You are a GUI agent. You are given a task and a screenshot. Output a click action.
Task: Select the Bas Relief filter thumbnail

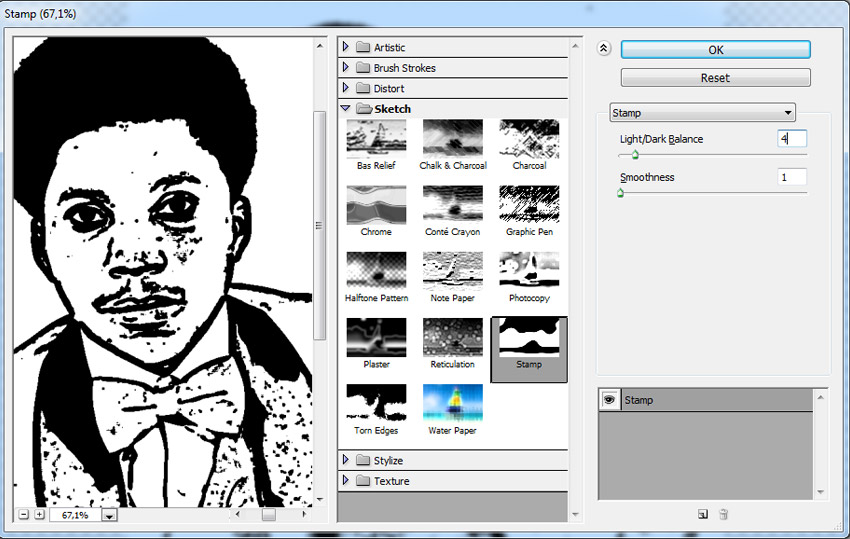click(376, 138)
